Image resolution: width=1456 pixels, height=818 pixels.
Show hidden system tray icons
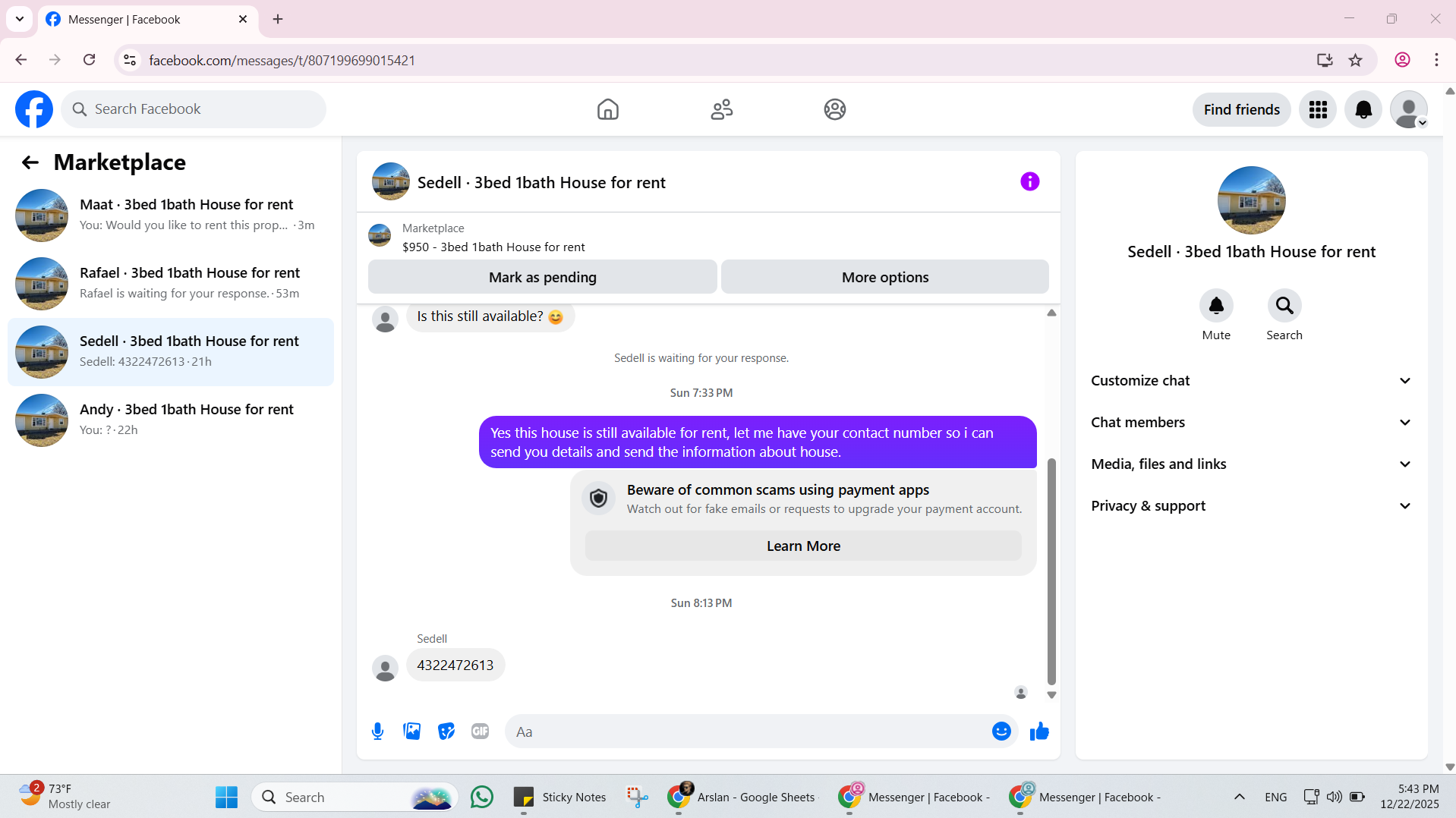(1239, 797)
